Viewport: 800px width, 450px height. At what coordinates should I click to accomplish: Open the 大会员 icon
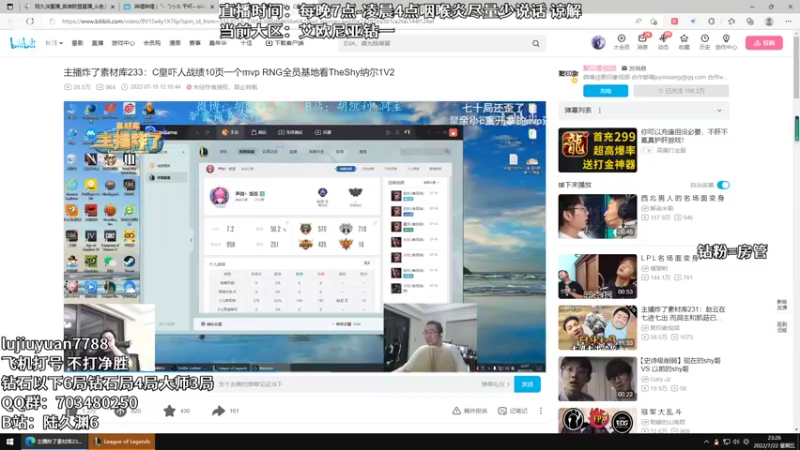(x=621, y=42)
